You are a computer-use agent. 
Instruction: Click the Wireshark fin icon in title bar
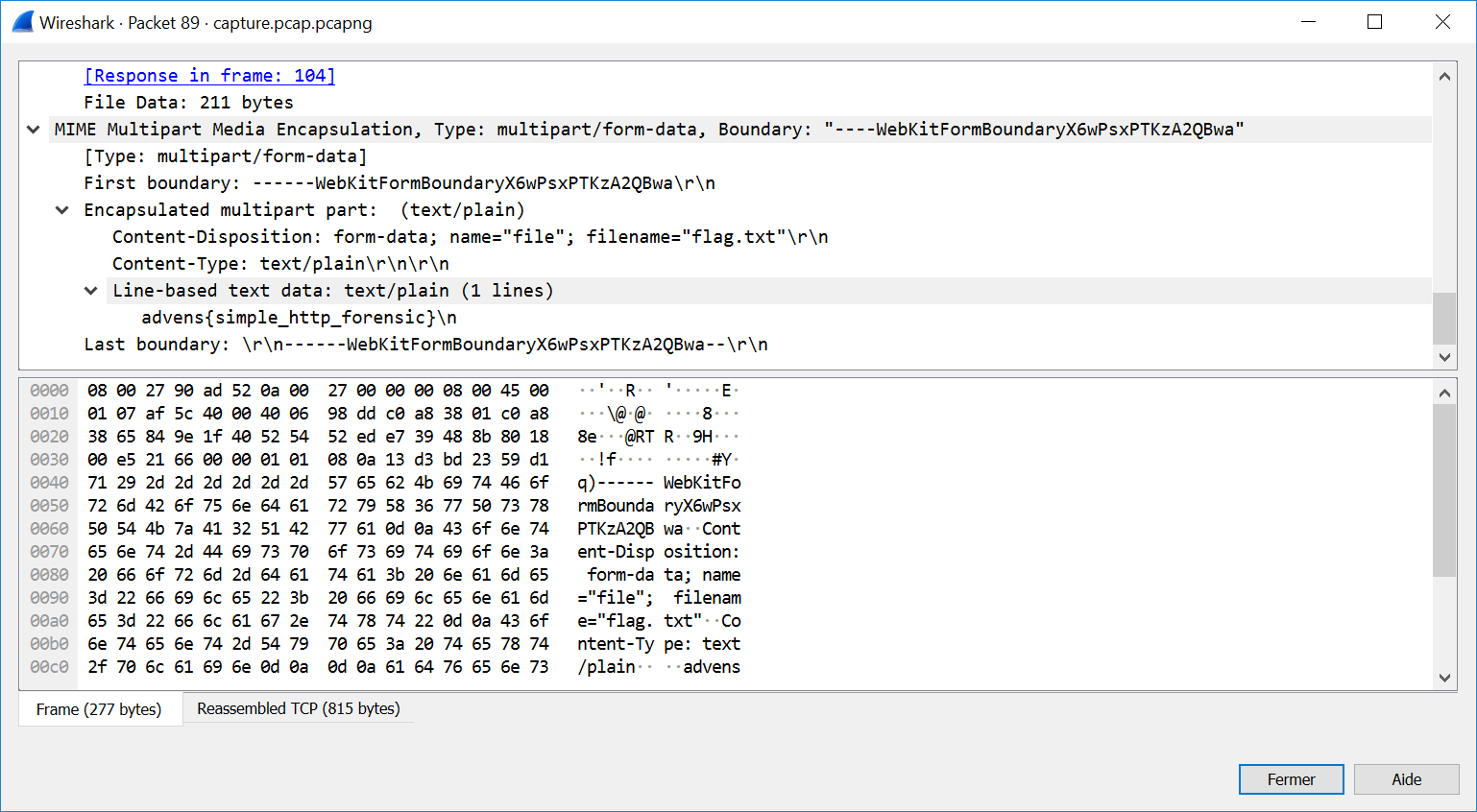coord(23,22)
